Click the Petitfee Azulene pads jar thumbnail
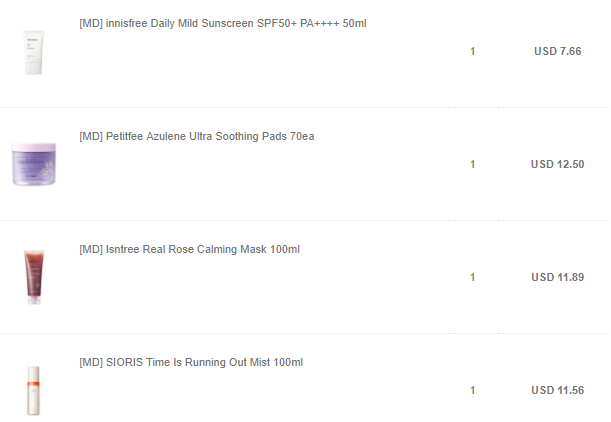This screenshot has height=422, width=611. (x=34, y=164)
